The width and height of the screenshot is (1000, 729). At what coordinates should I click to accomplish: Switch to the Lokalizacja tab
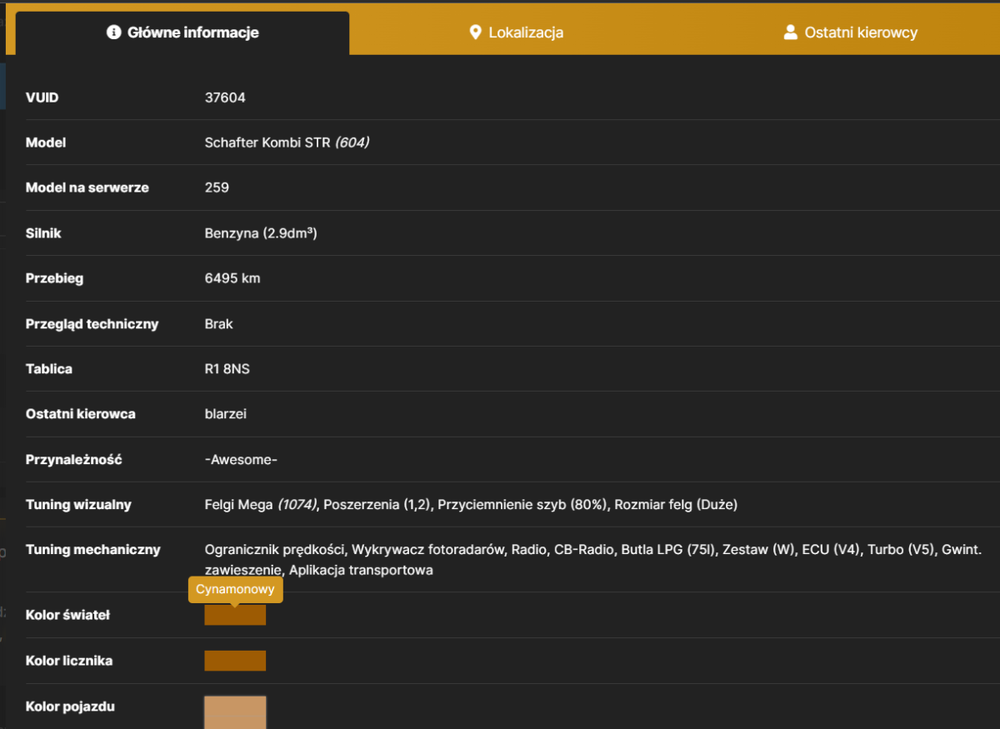click(x=516, y=33)
